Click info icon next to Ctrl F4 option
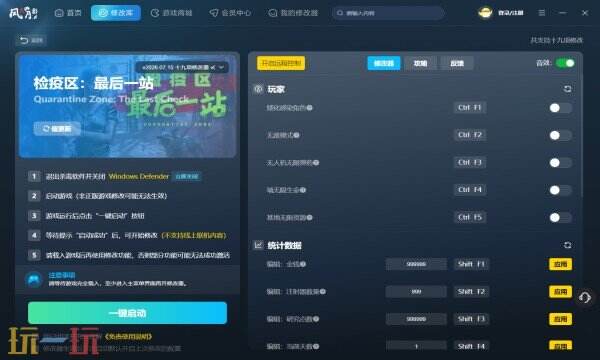The image size is (600, 360). pos(303,190)
